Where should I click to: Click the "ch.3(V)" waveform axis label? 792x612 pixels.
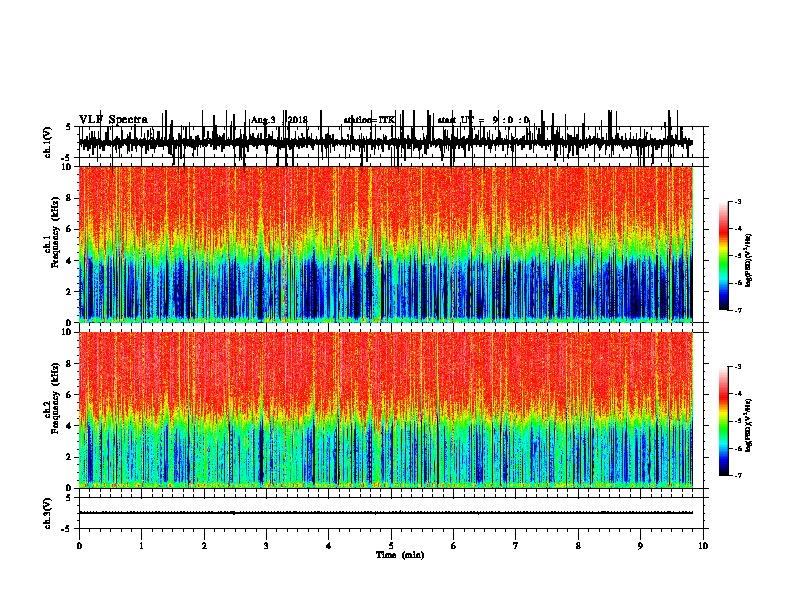[x=48, y=514]
